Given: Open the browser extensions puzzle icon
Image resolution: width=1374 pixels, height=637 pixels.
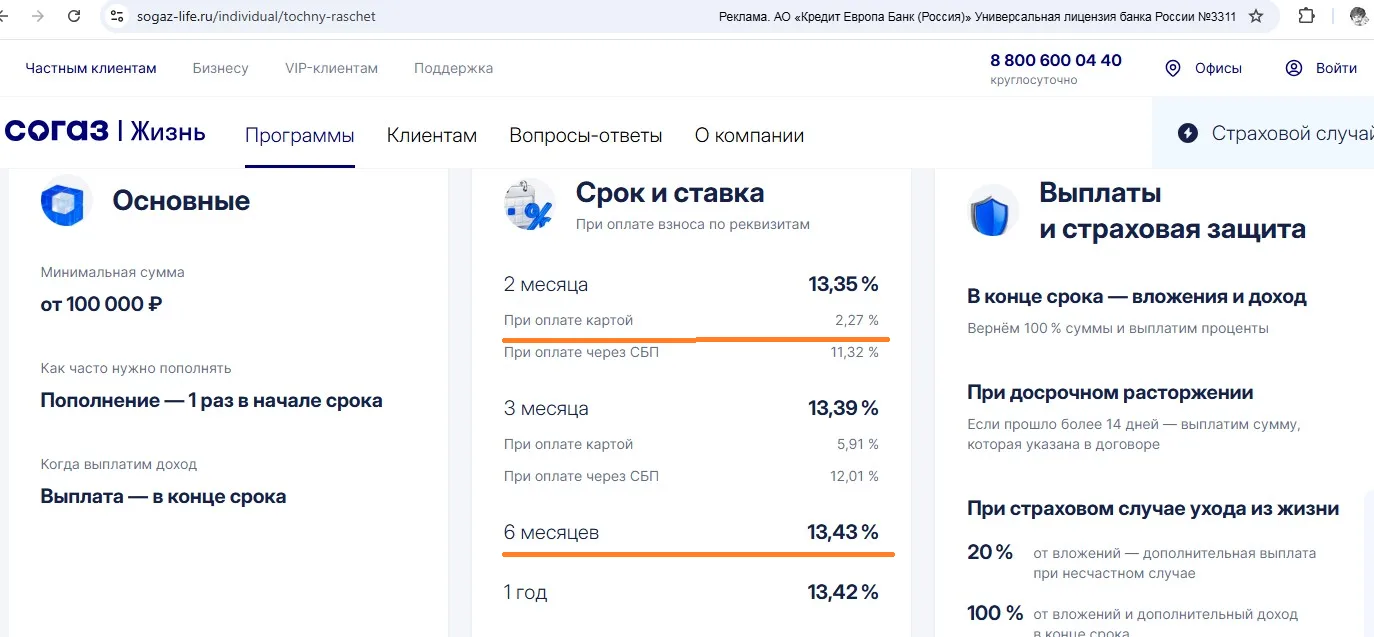Looking at the screenshot, I should (x=1306, y=16).
